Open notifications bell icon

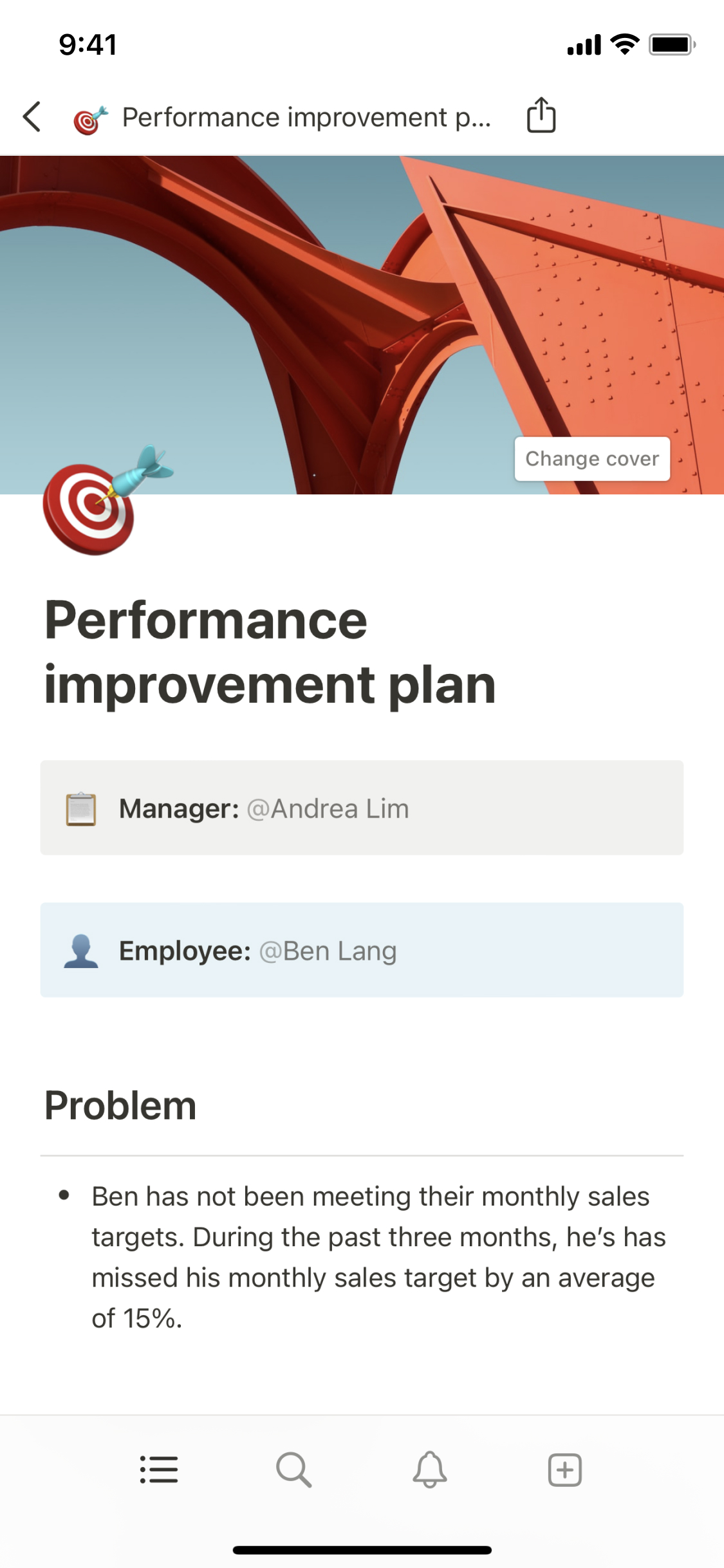click(430, 1470)
